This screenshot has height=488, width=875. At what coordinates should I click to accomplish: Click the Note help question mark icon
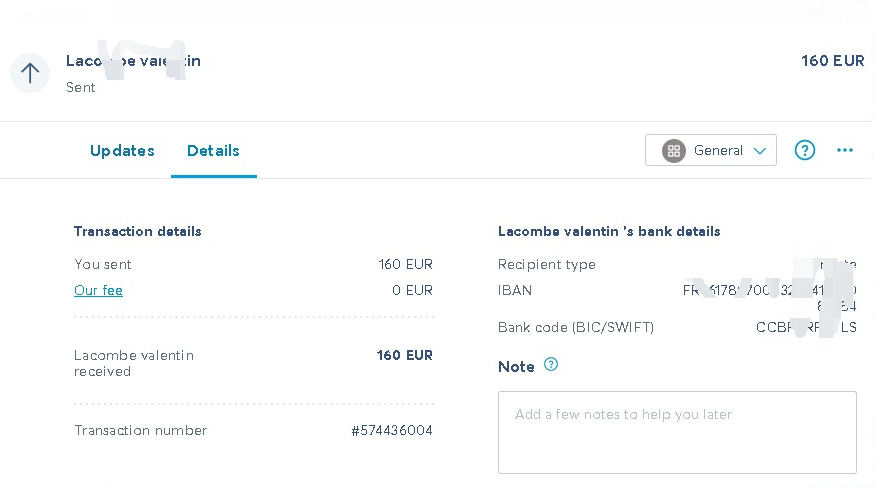coord(551,365)
